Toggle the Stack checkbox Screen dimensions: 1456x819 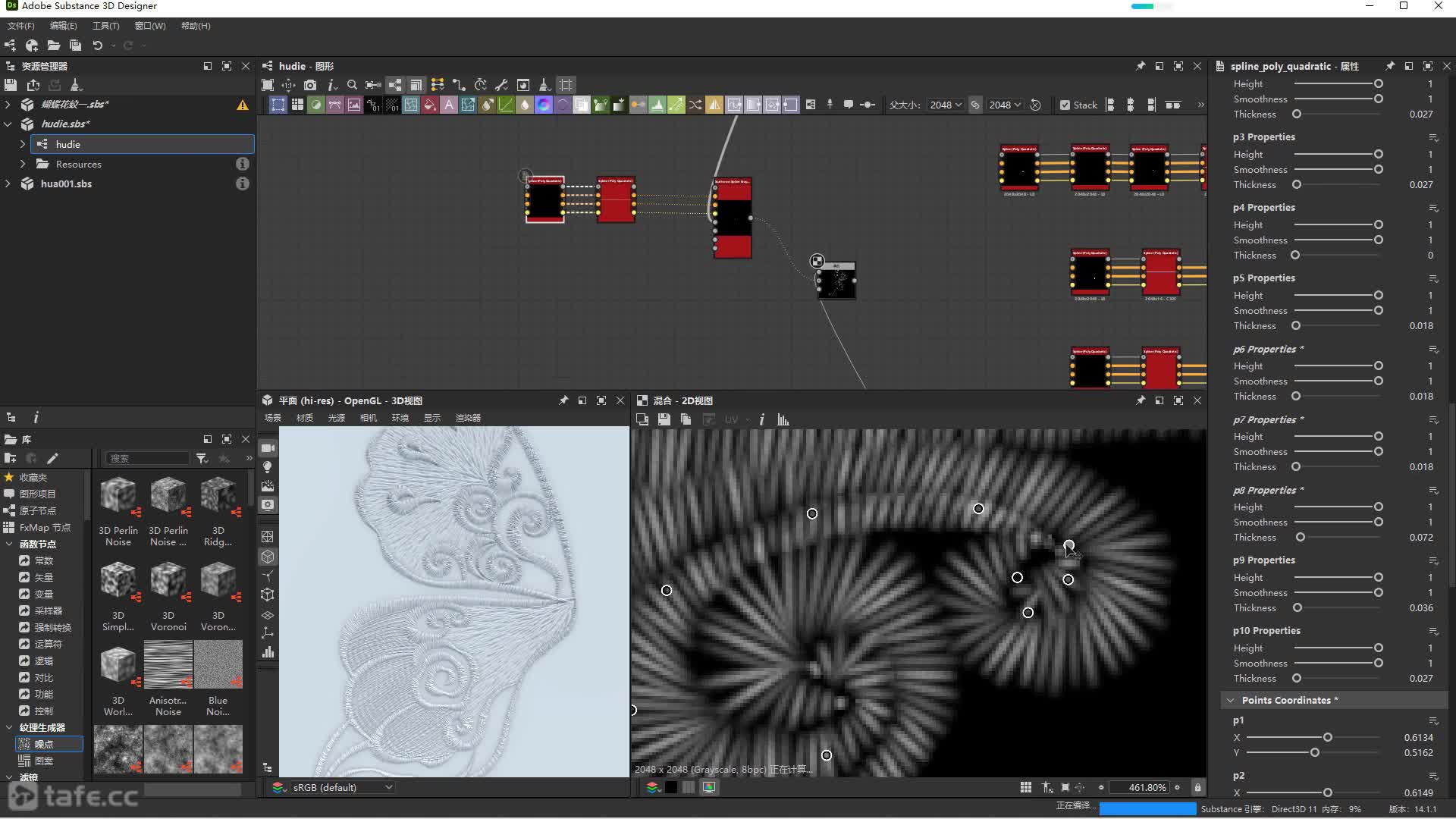pos(1065,105)
